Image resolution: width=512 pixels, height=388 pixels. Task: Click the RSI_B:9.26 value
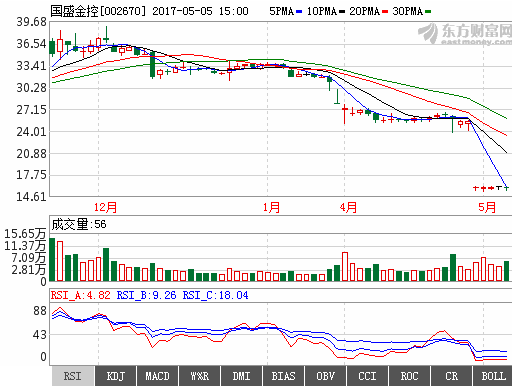point(146,295)
